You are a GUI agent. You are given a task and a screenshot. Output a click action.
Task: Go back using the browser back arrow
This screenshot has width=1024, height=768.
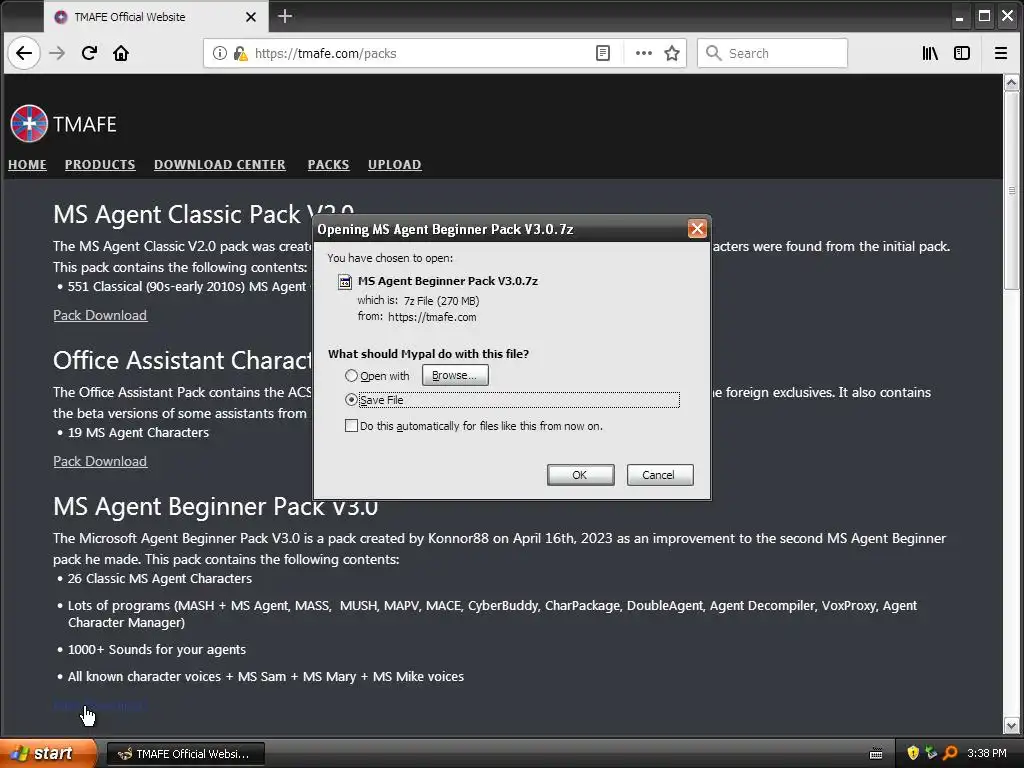24,53
